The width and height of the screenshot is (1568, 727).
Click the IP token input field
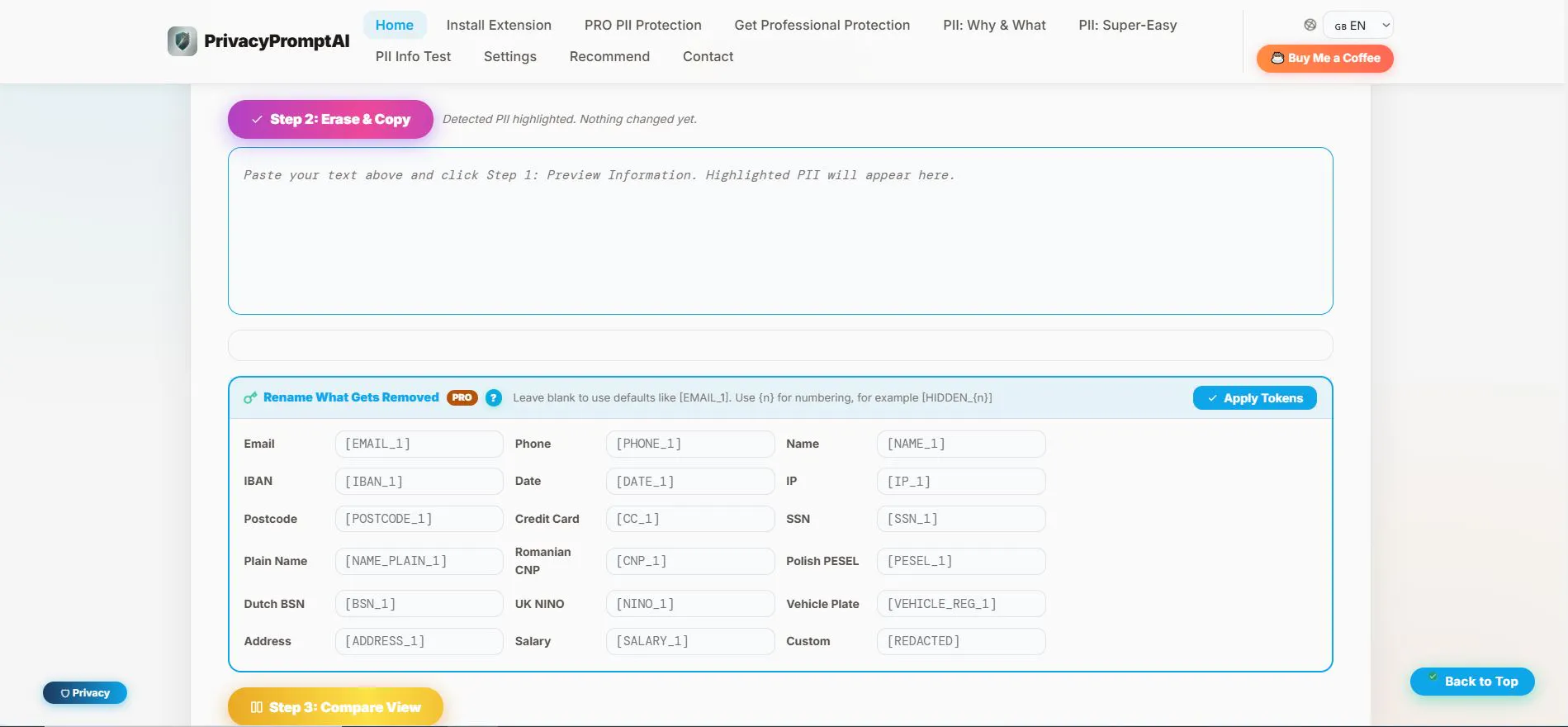click(961, 482)
